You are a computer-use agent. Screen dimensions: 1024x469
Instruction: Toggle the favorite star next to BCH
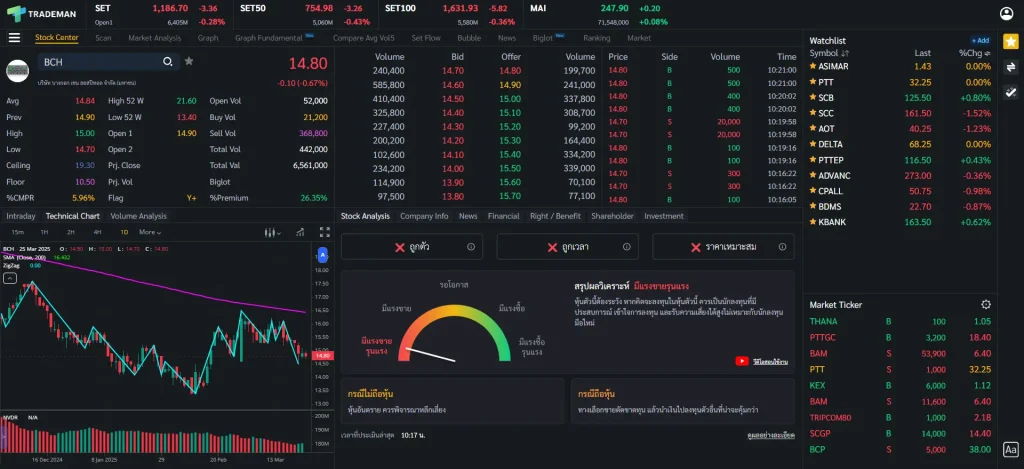189,62
